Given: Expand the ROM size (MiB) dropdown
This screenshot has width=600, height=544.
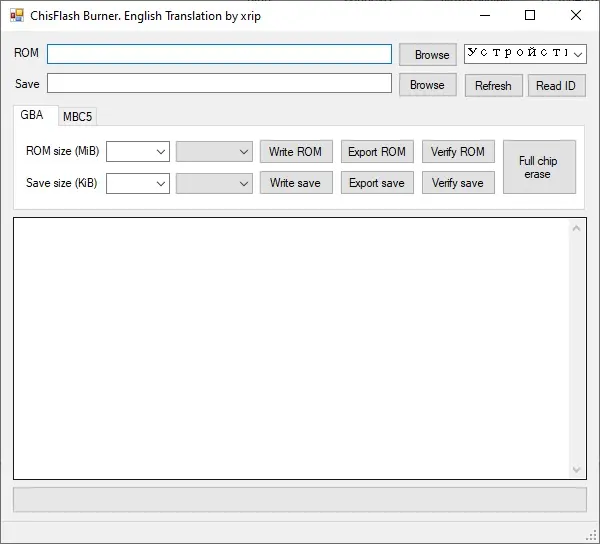Looking at the screenshot, I should (x=138, y=151).
